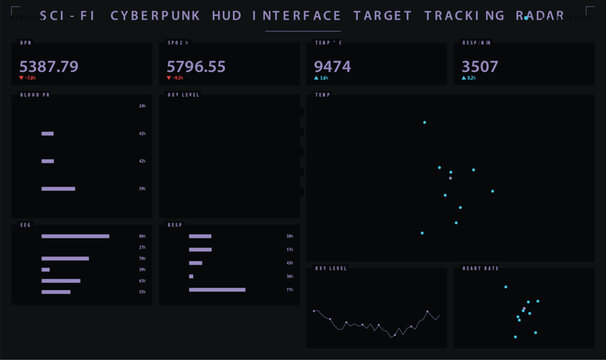Click the longest bar in EEG chart
The image size is (606, 360).
(75, 236)
